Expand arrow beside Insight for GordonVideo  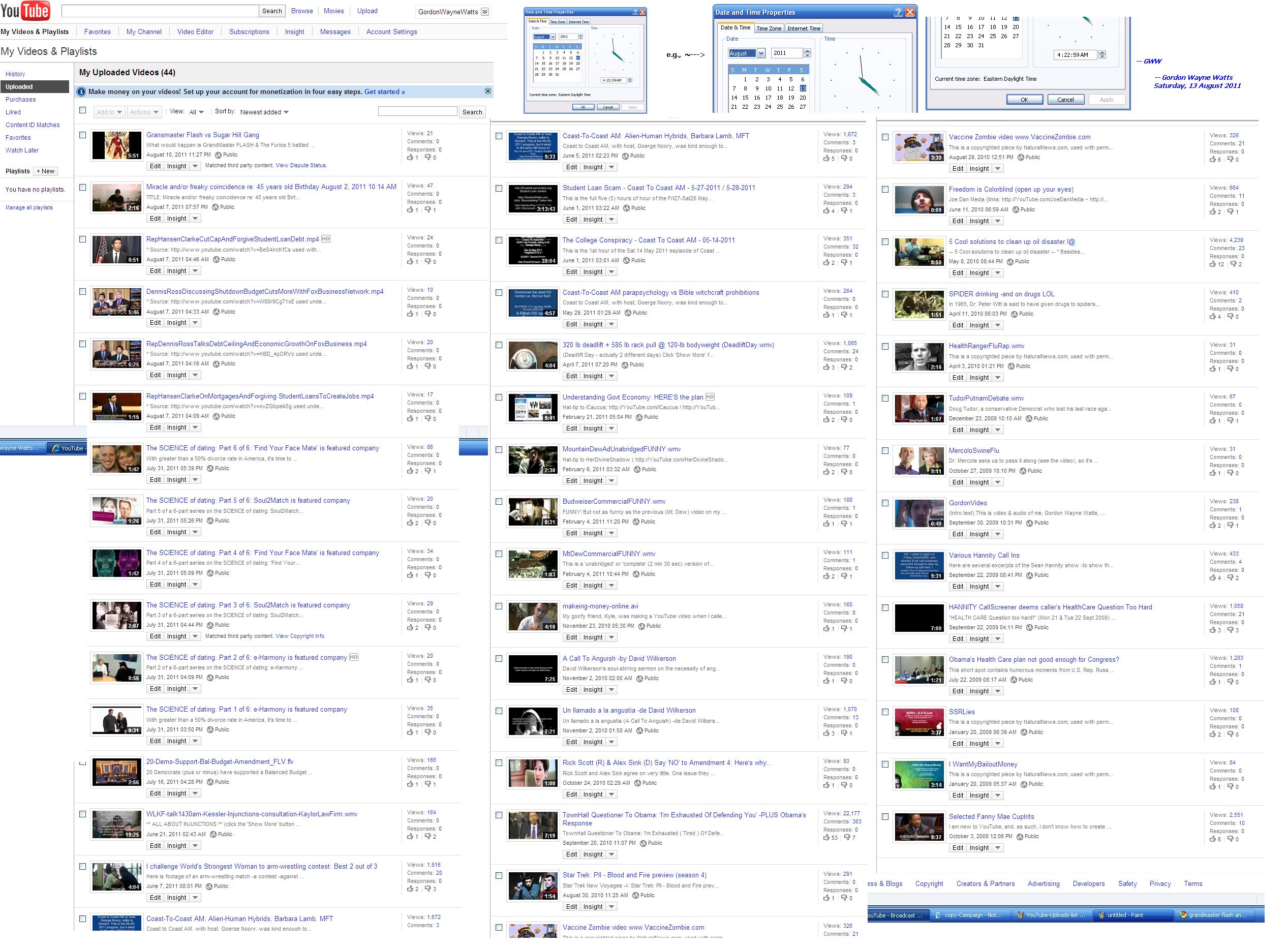click(997, 534)
